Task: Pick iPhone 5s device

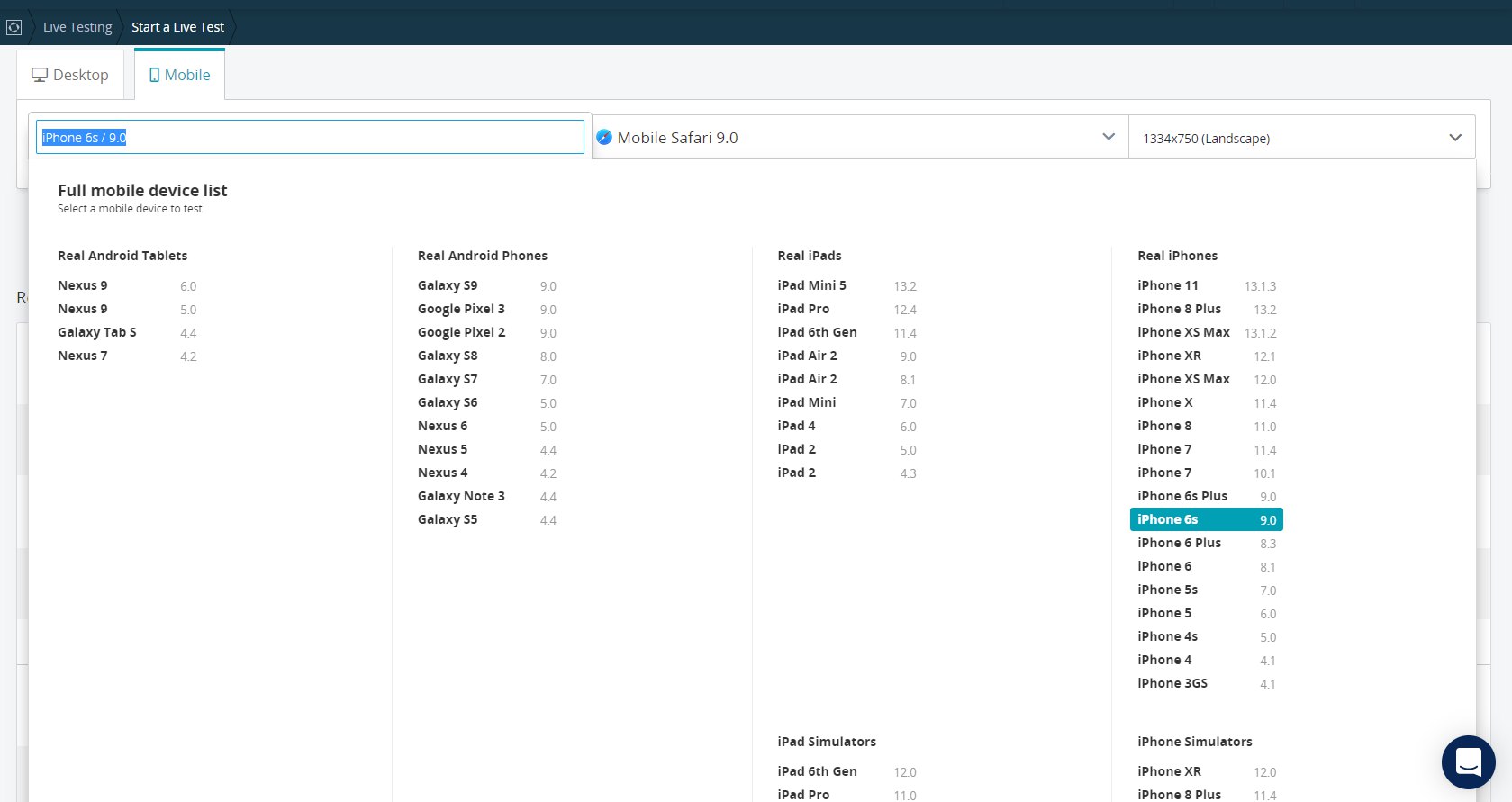Action: 1207,590
